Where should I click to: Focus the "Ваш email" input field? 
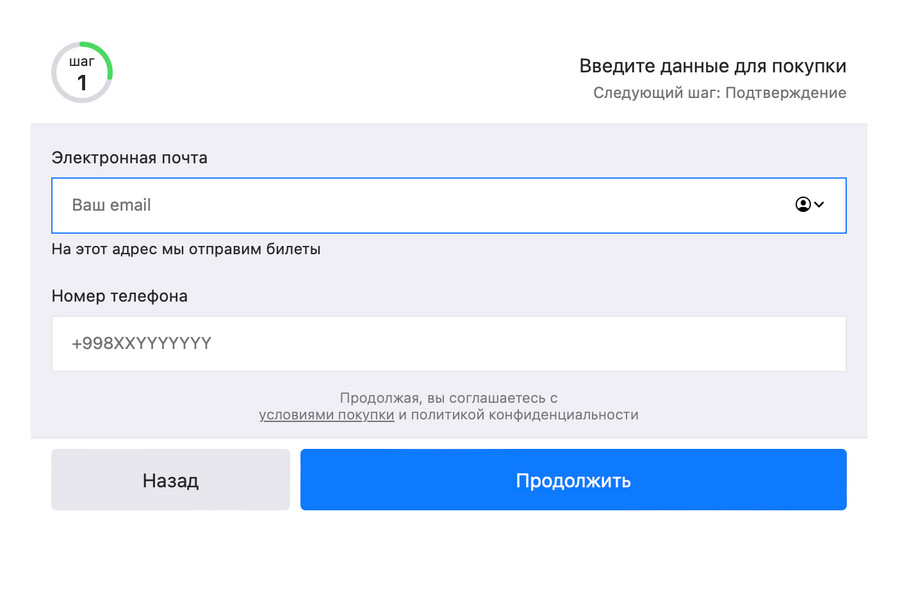(x=449, y=206)
